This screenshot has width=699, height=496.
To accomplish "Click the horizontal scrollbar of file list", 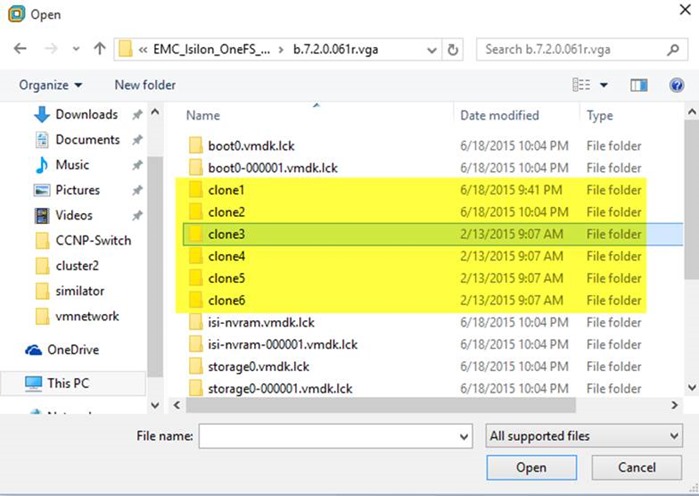I will click(x=381, y=405).
